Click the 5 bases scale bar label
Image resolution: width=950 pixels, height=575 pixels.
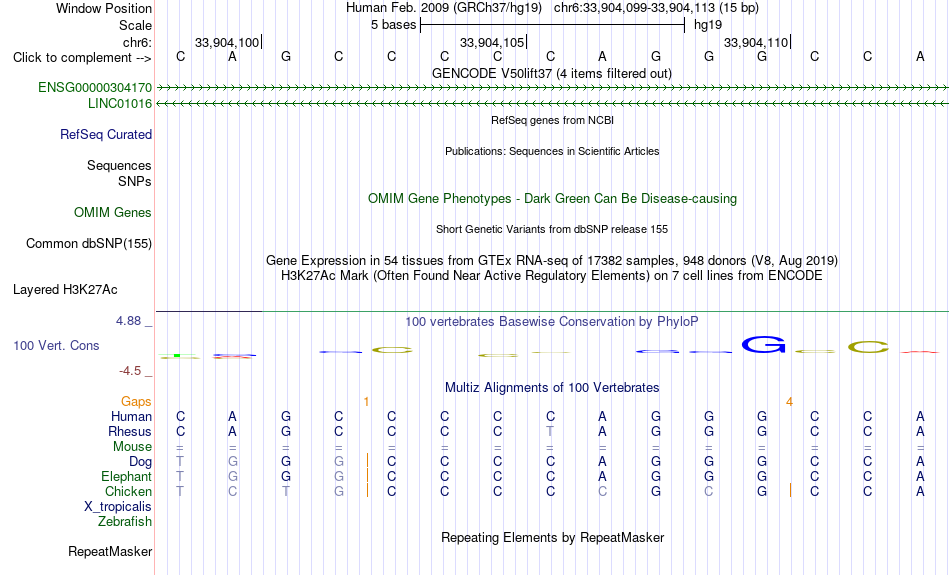pos(394,25)
